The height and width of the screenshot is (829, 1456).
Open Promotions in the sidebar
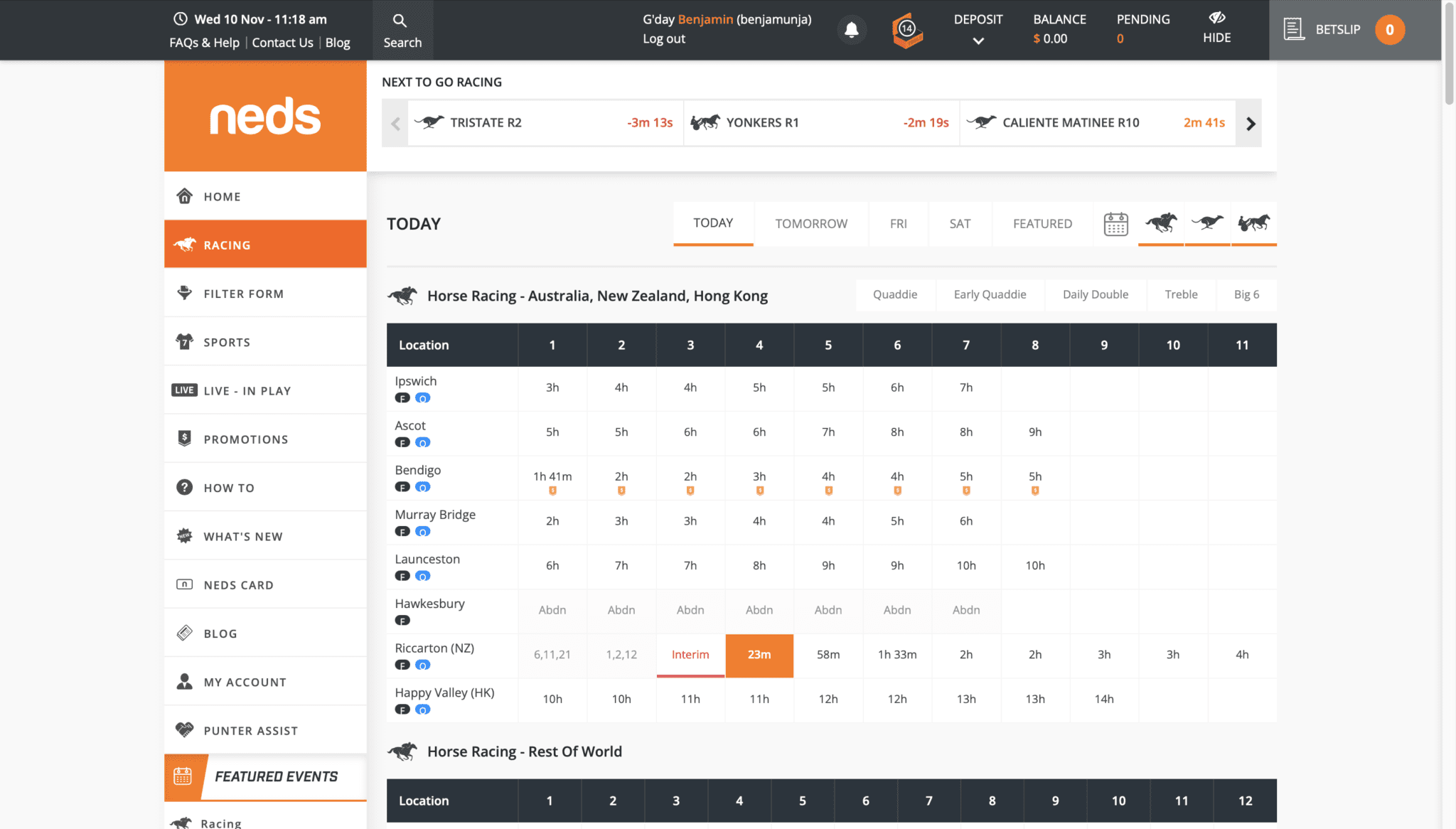(x=265, y=439)
